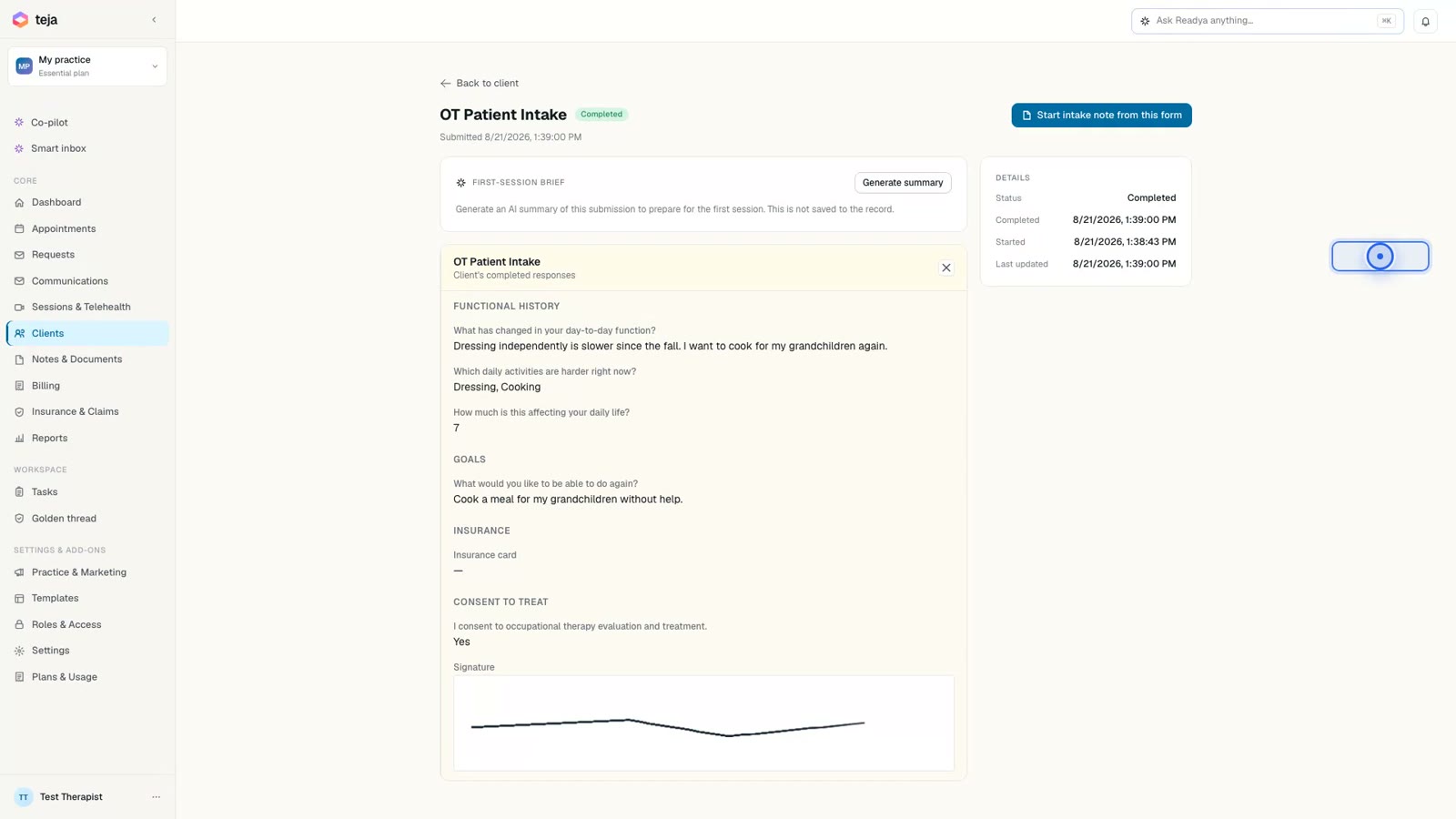The height and width of the screenshot is (819, 1456).
Task: Open the Requests menu item
Action: point(87,255)
